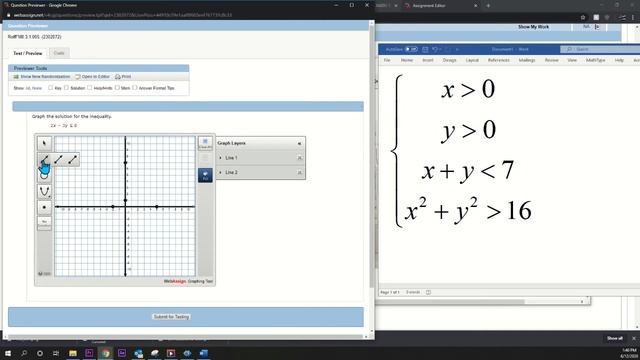The height and width of the screenshot is (360, 640).
Task: Click the Clear All icon on graph
Action: [205, 143]
